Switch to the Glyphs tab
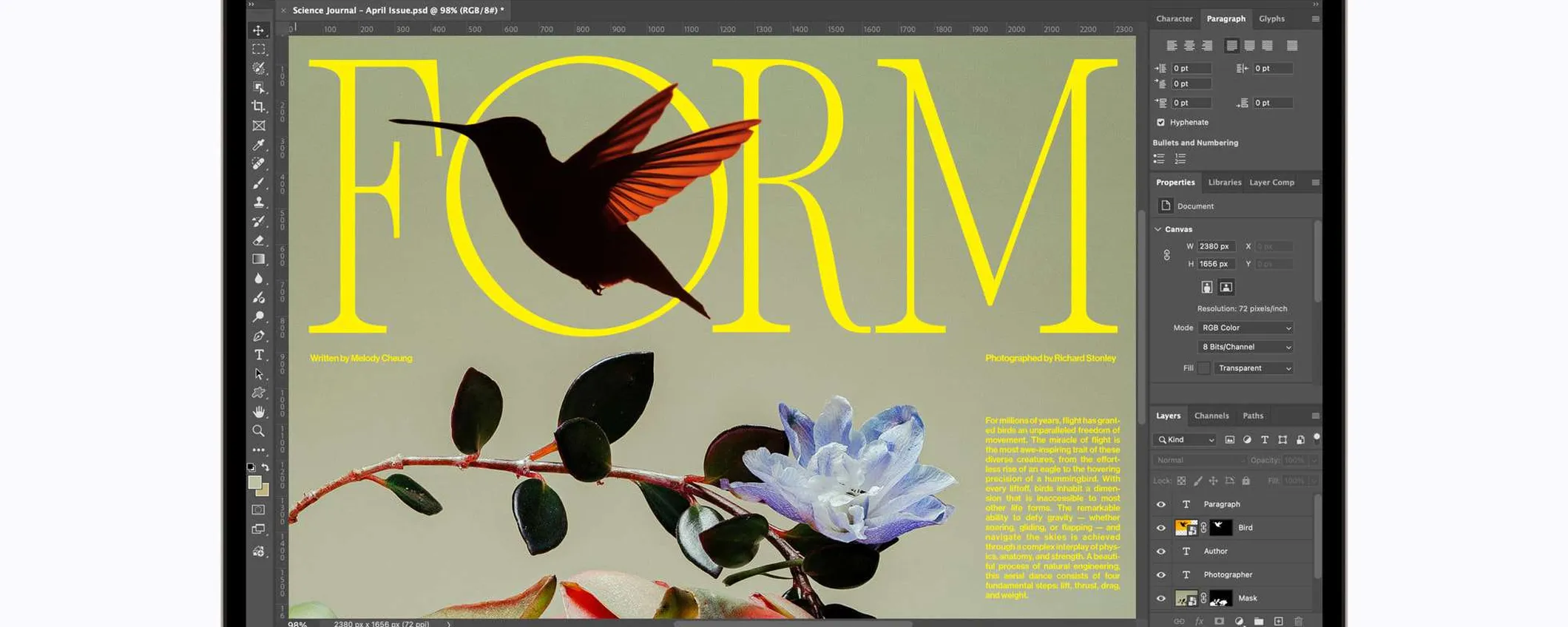Image resolution: width=1568 pixels, height=627 pixels. pyautogui.click(x=1271, y=18)
